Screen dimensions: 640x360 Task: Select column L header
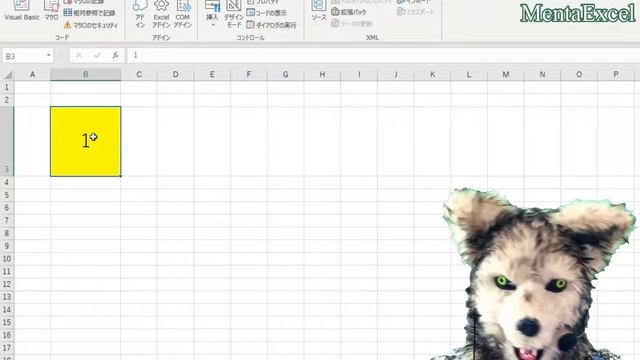469,75
